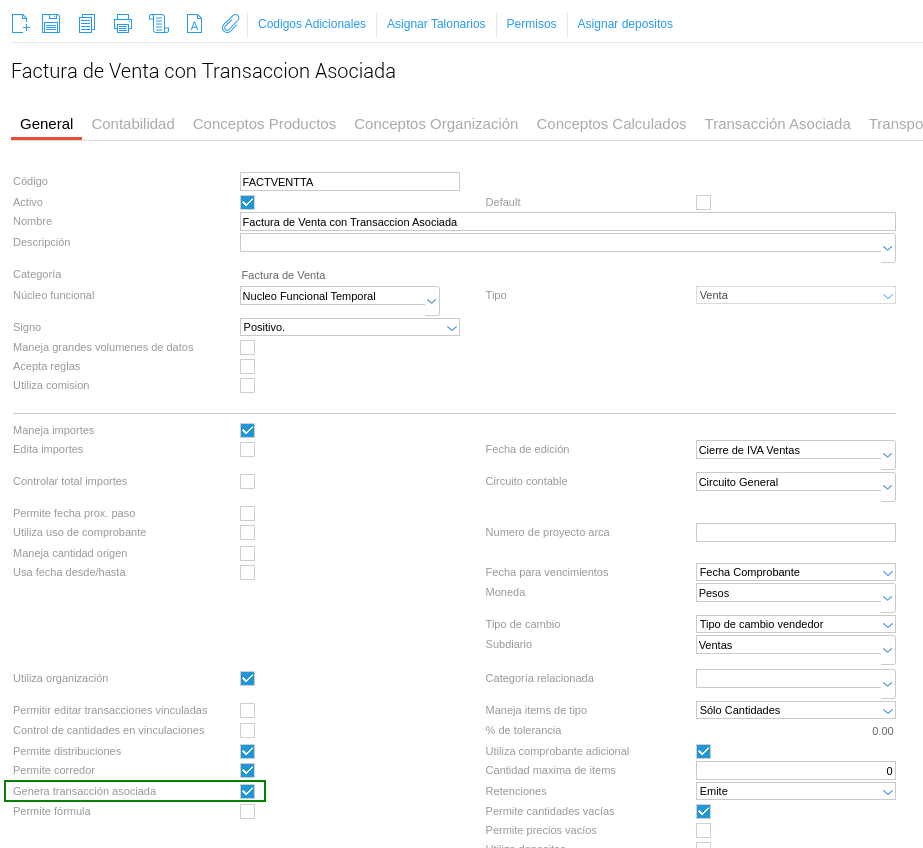Open the Transacción Asociada tab

777,124
